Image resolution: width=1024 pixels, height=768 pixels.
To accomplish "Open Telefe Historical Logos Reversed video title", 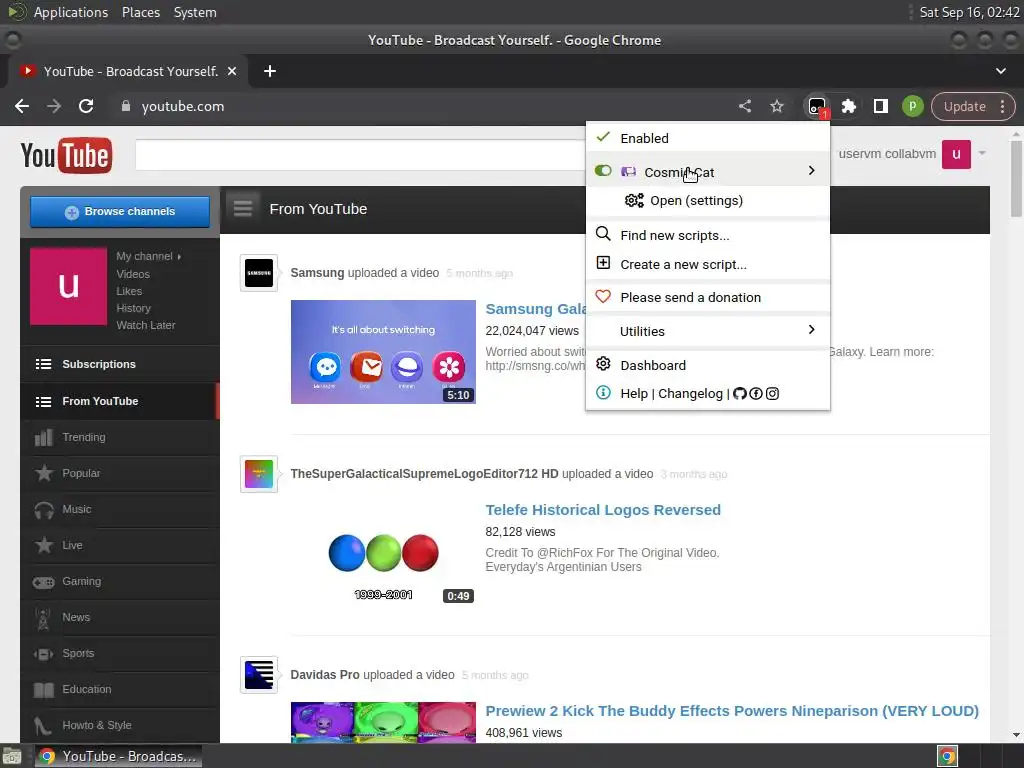I will 603,510.
